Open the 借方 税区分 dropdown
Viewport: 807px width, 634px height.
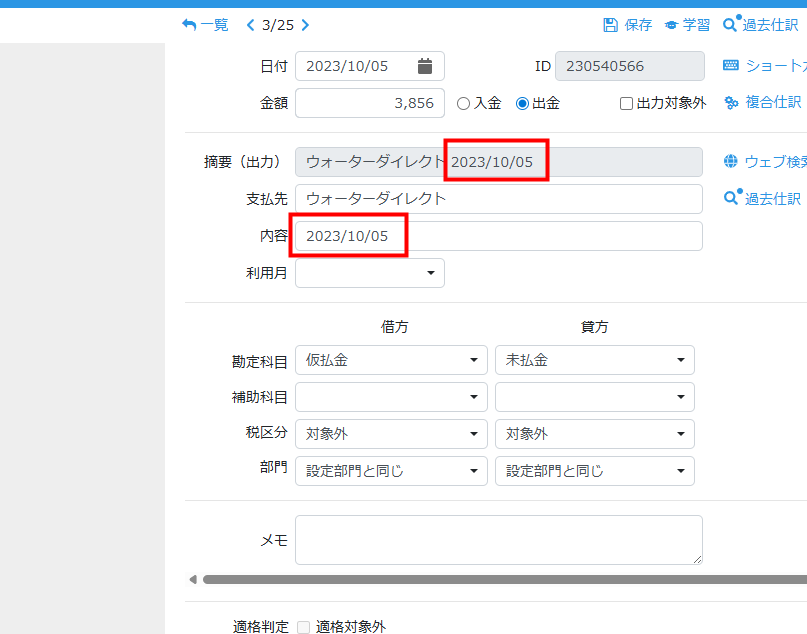tap(391, 434)
